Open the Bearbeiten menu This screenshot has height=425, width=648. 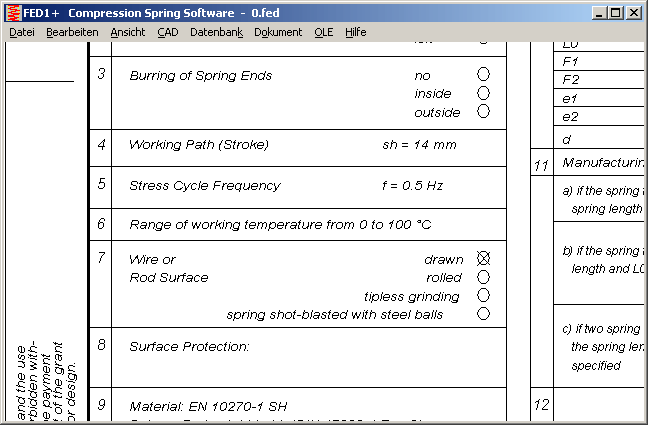[x=72, y=32]
